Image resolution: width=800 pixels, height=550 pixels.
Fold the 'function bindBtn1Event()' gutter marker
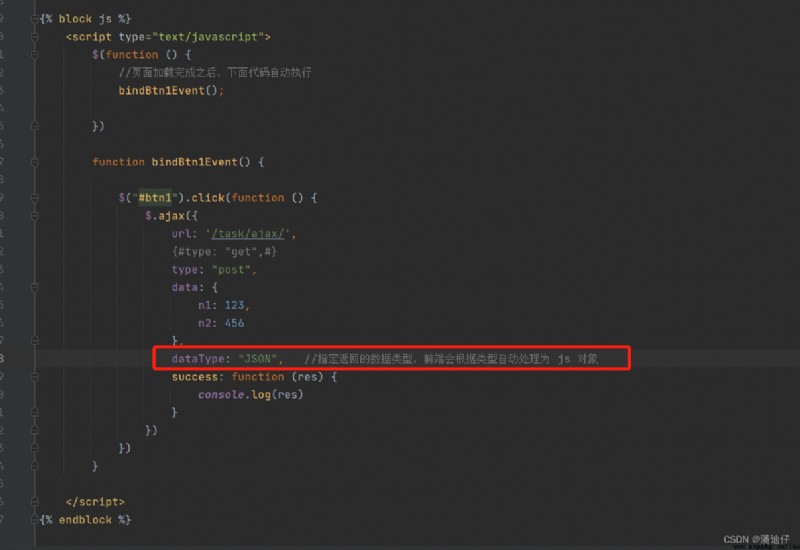tap(35, 162)
